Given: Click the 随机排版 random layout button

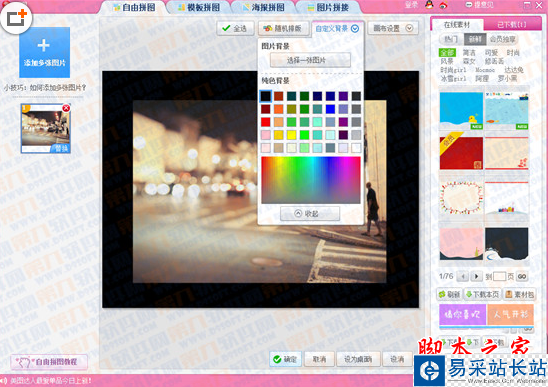Looking at the screenshot, I should pyautogui.click(x=284, y=28).
